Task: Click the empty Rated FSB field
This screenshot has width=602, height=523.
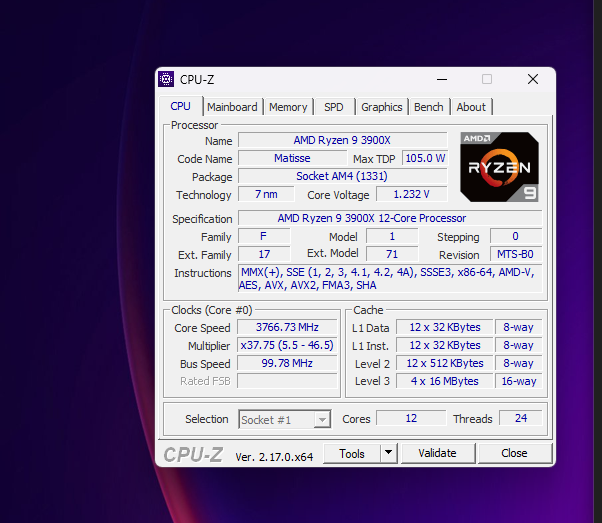Action: tap(287, 381)
